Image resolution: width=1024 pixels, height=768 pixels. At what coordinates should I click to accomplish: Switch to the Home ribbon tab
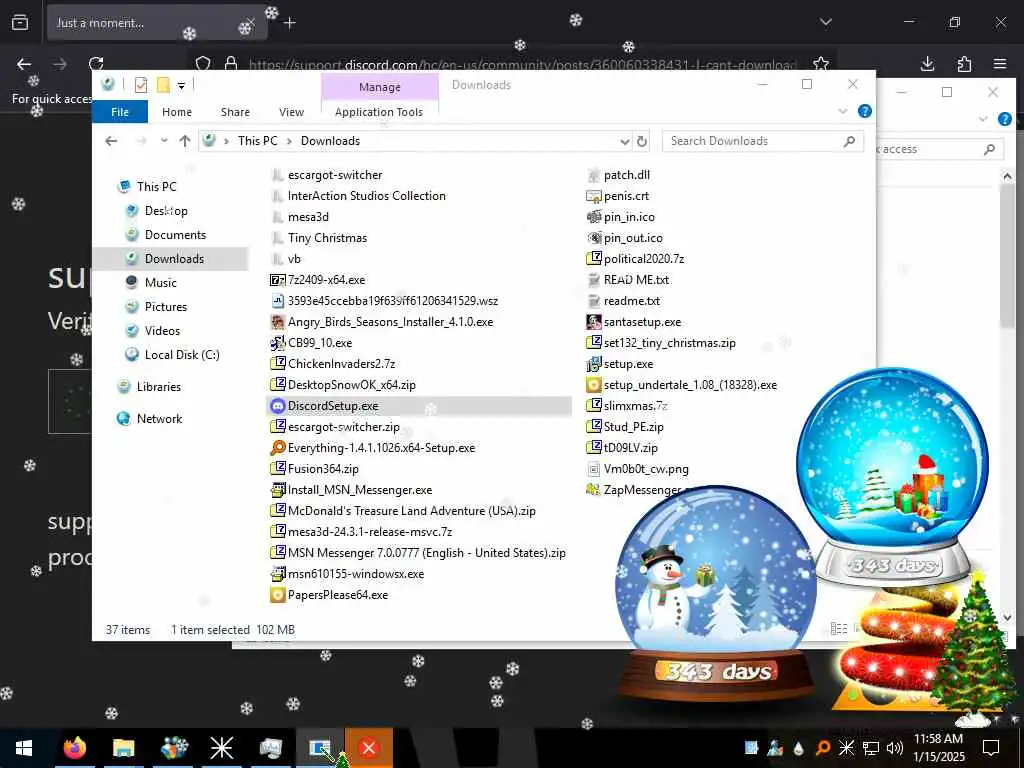(x=177, y=112)
